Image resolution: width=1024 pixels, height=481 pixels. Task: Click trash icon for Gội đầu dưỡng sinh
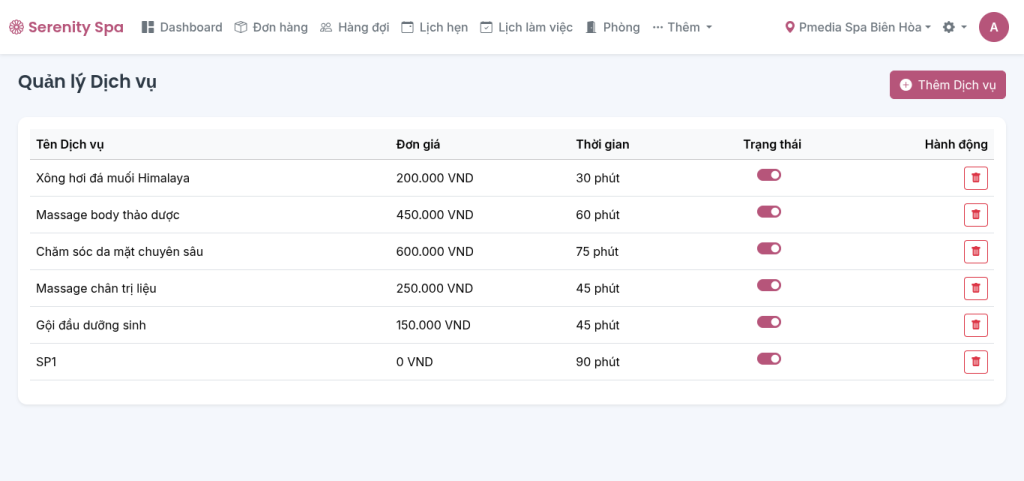pos(975,325)
